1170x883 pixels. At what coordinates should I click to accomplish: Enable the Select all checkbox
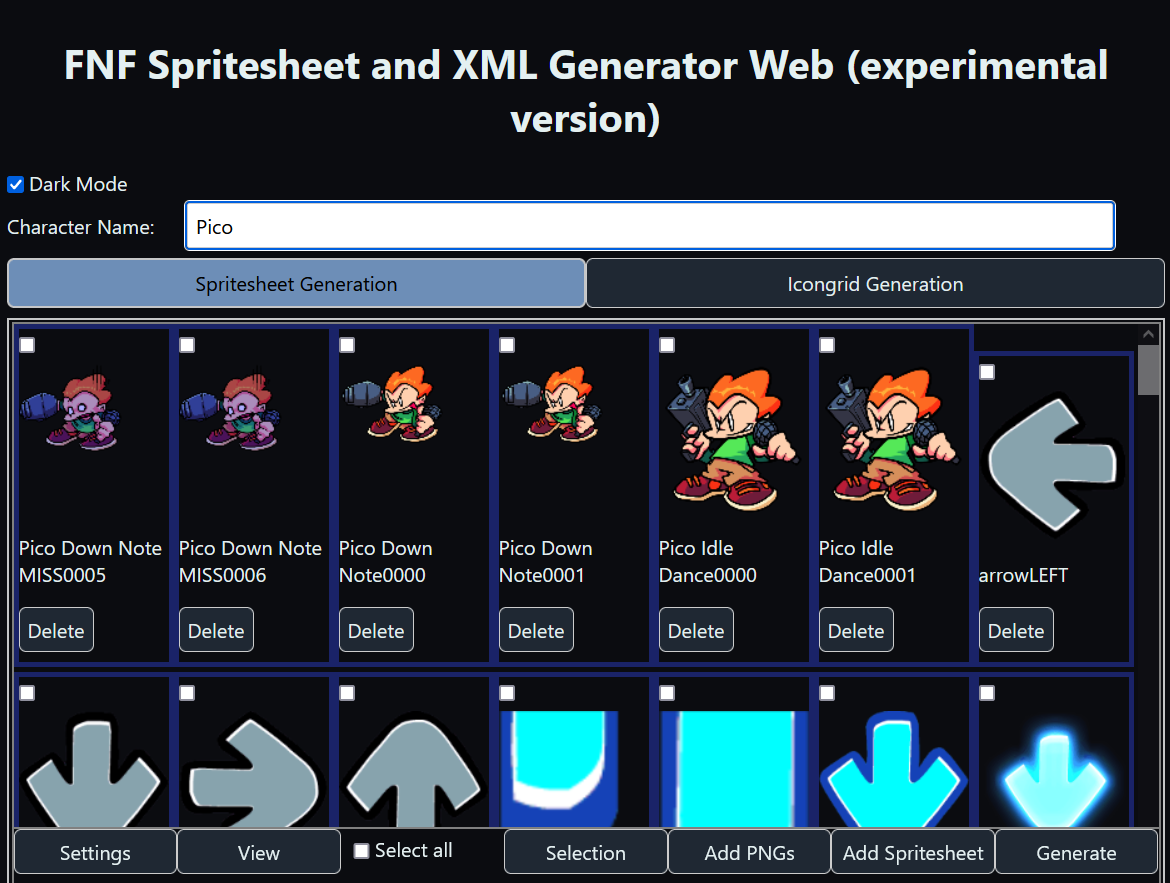pyautogui.click(x=362, y=851)
